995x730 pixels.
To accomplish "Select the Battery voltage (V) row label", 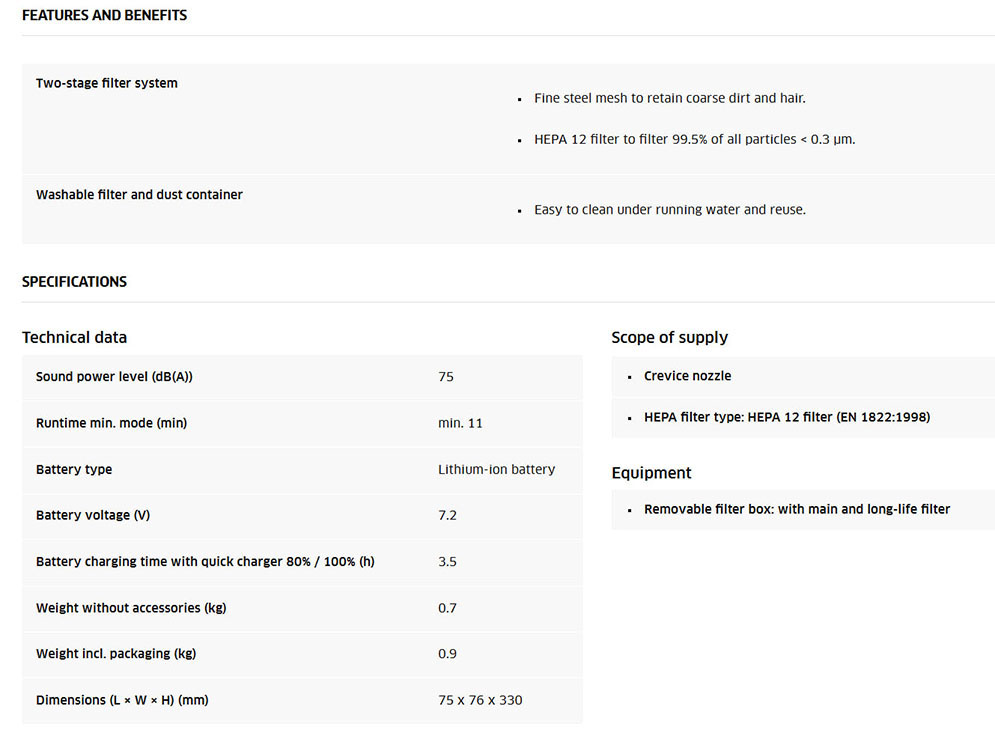I will [x=93, y=515].
